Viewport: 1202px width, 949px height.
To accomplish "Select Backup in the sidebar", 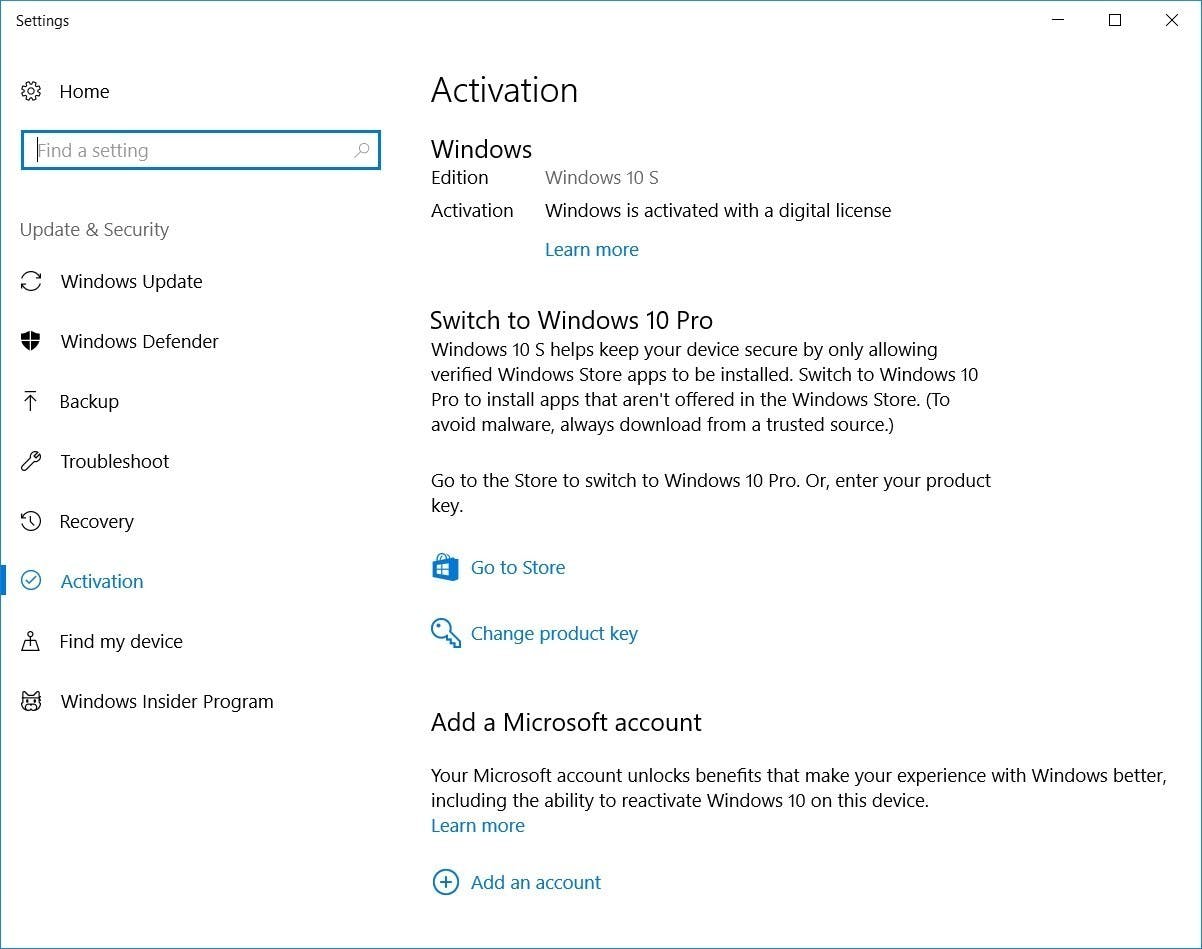I will [89, 401].
